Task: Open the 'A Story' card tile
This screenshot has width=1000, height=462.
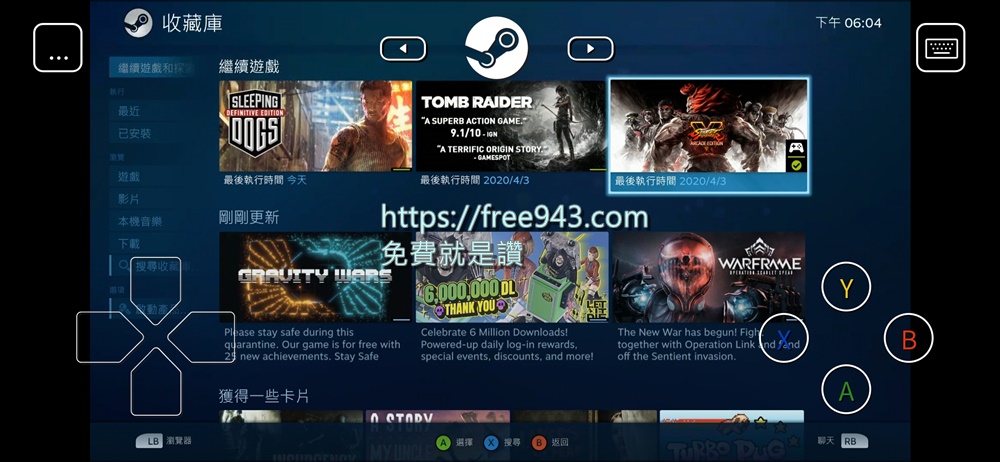Action: tap(438, 436)
